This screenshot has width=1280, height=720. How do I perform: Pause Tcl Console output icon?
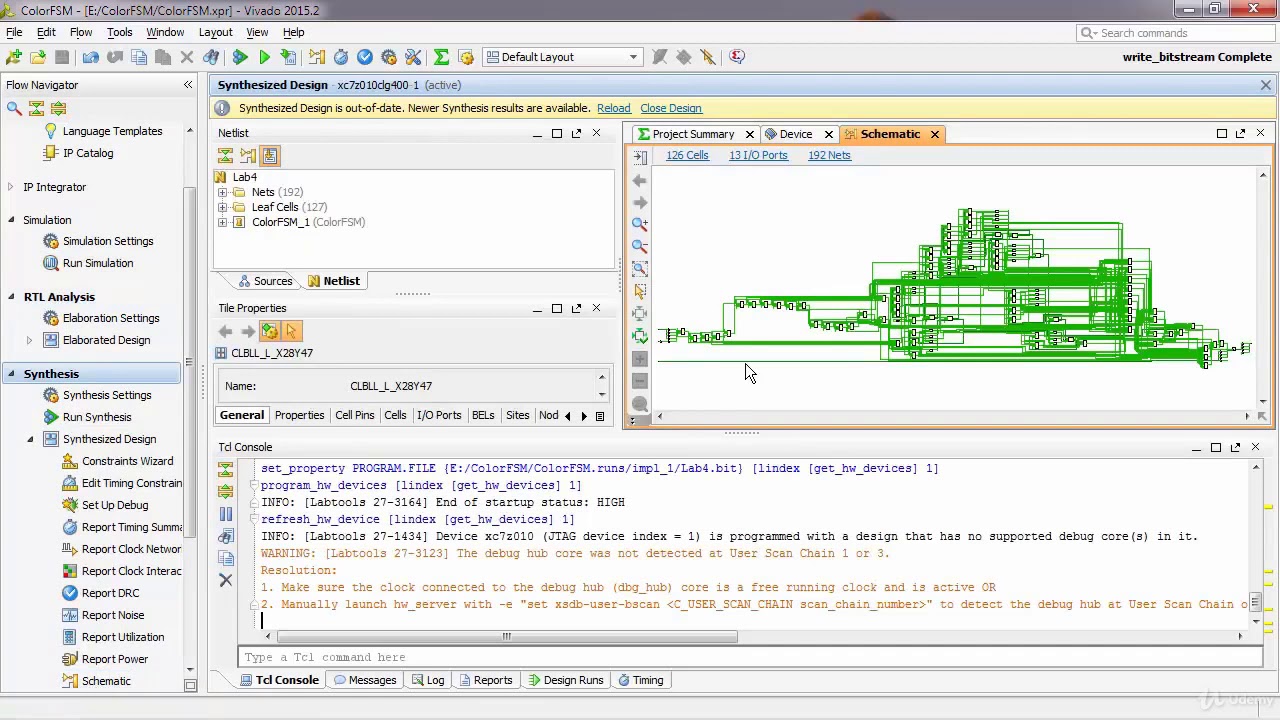pyautogui.click(x=225, y=514)
